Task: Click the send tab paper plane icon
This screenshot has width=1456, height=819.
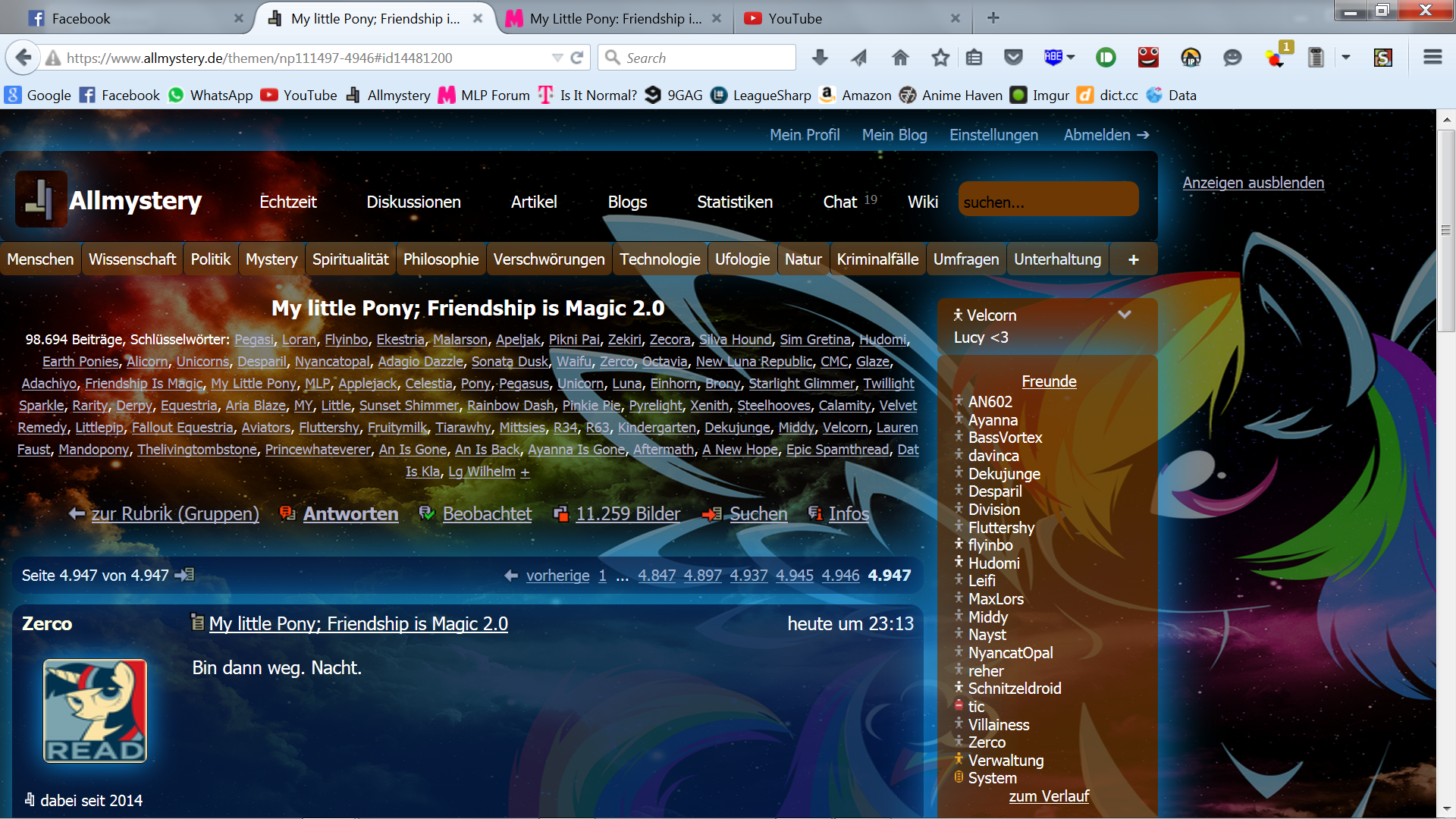Action: click(x=859, y=58)
